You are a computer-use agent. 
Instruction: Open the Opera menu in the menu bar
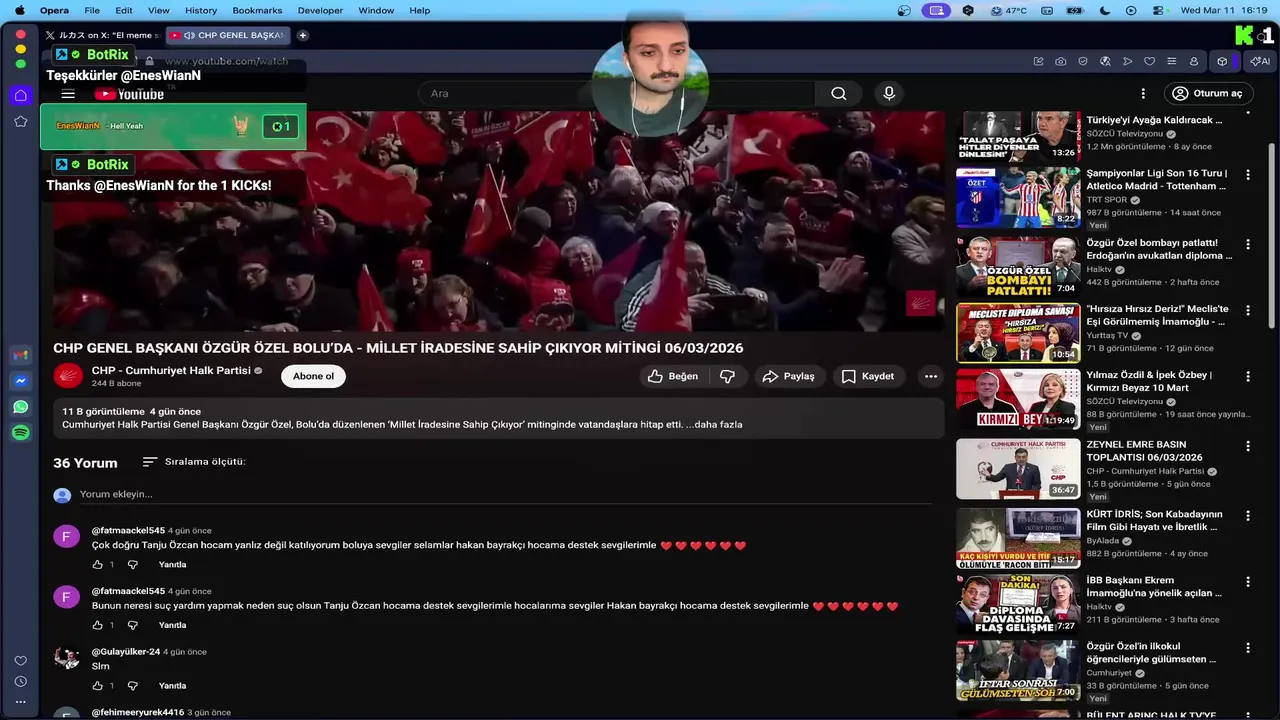coord(54,10)
